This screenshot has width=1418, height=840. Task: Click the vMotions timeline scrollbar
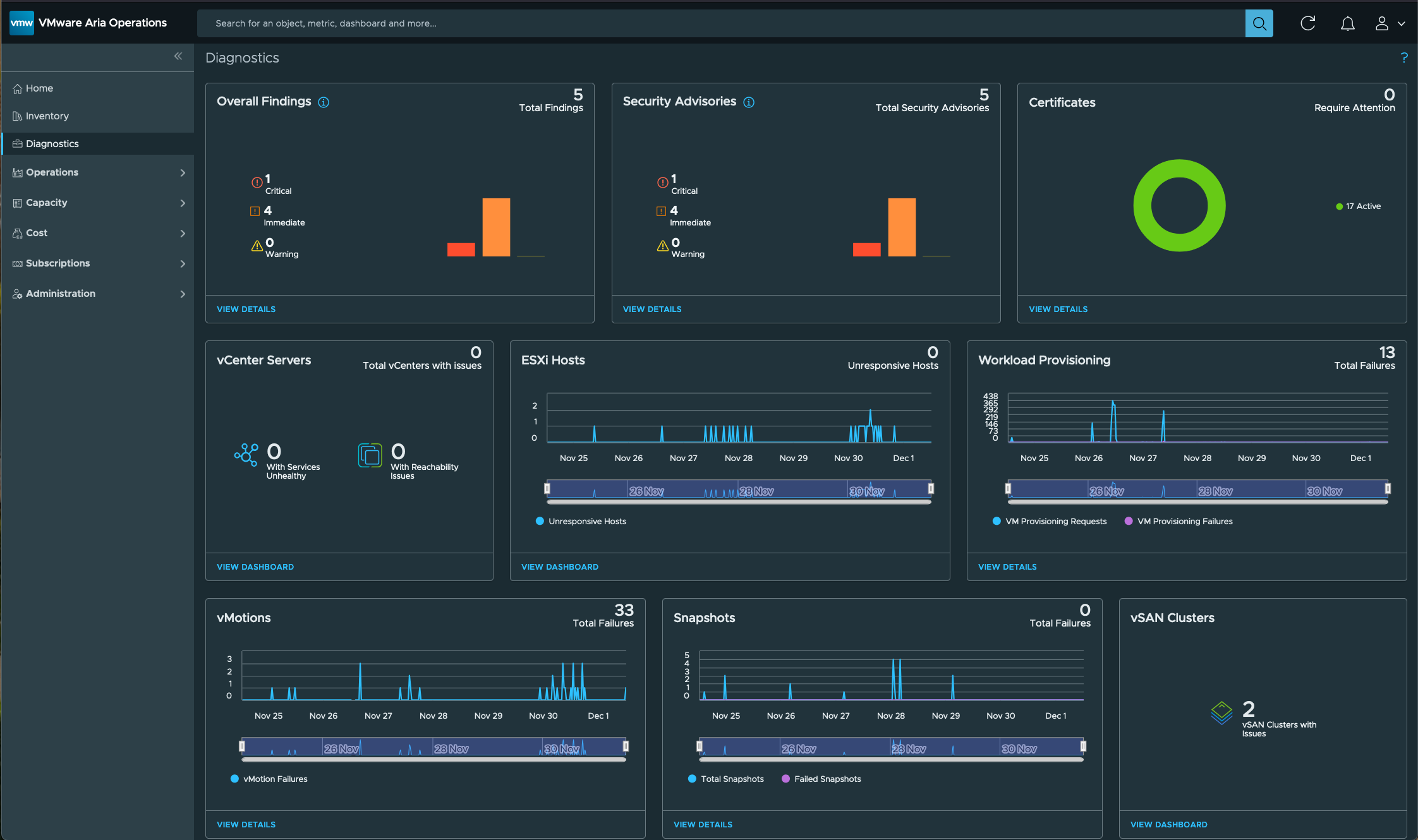[433, 760]
